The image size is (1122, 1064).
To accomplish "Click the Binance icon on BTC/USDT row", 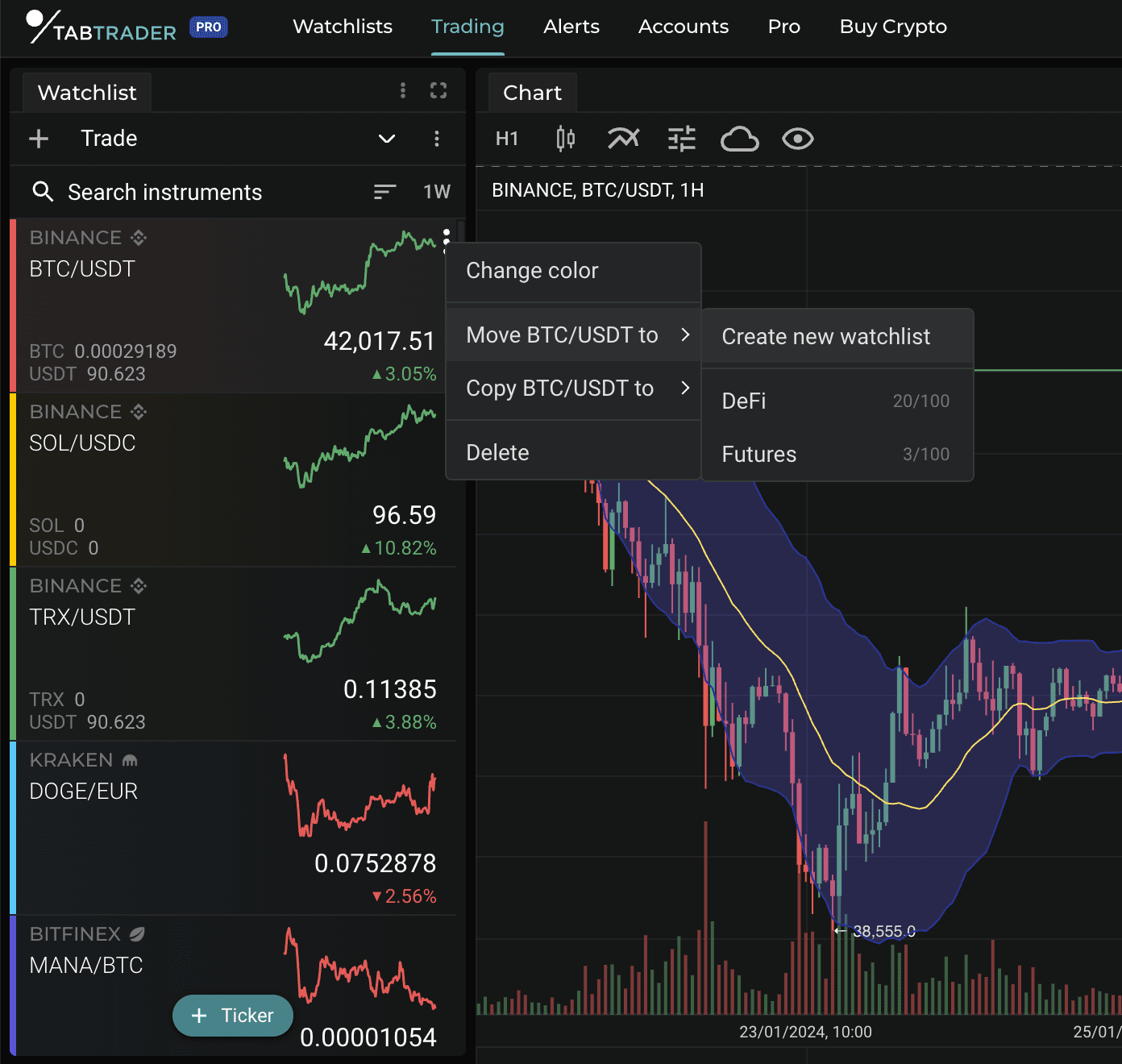I will click(x=139, y=238).
